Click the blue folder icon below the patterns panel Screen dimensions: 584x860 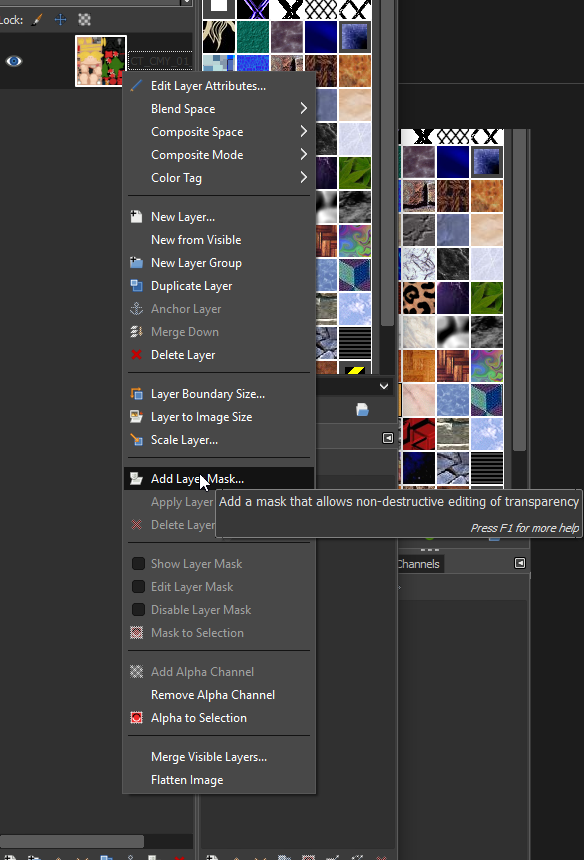362,410
